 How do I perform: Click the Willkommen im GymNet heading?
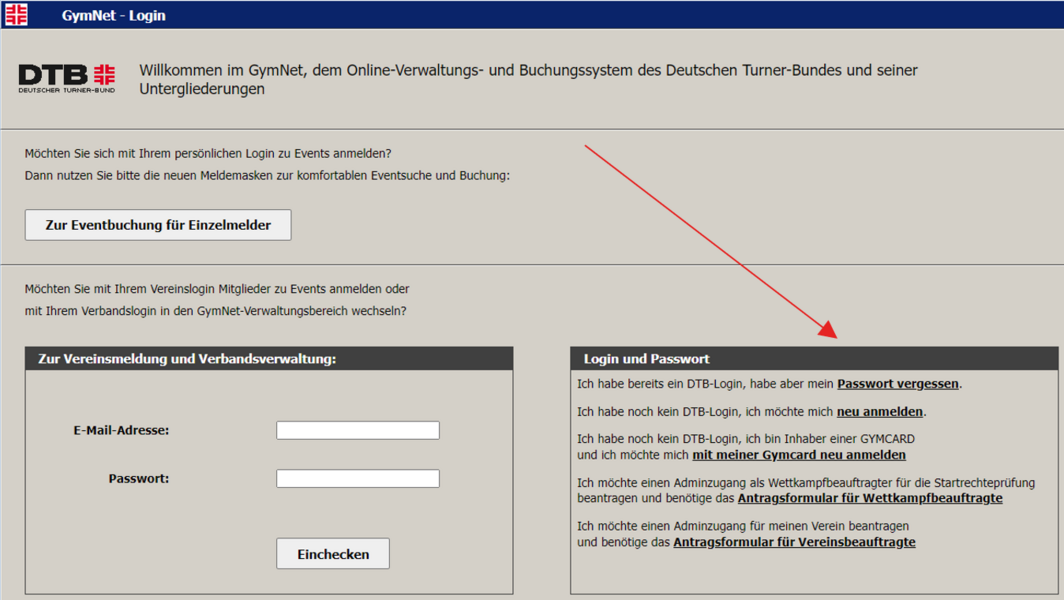(x=528, y=79)
